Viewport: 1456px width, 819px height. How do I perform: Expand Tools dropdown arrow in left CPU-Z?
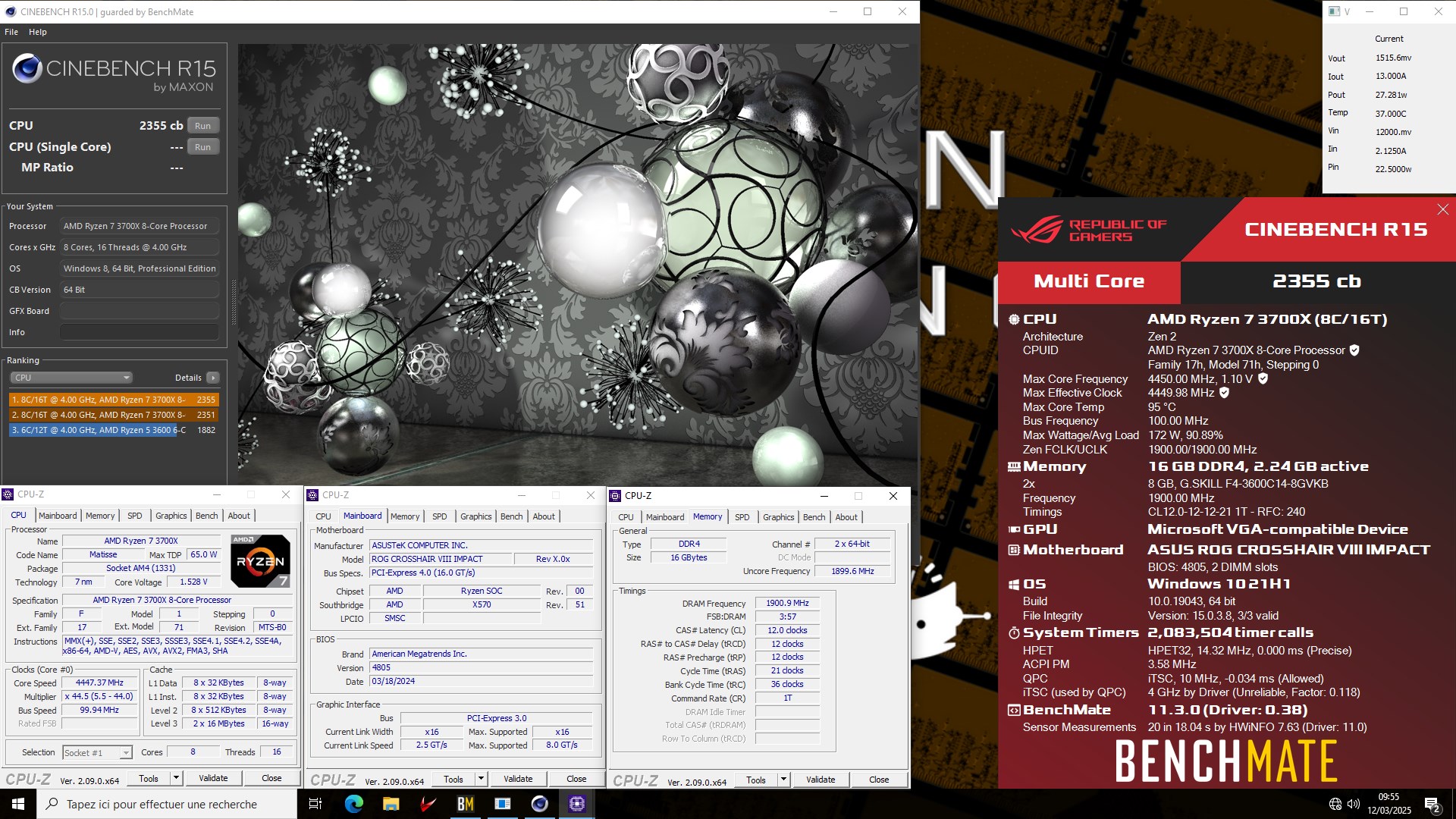[x=176, y=778]
